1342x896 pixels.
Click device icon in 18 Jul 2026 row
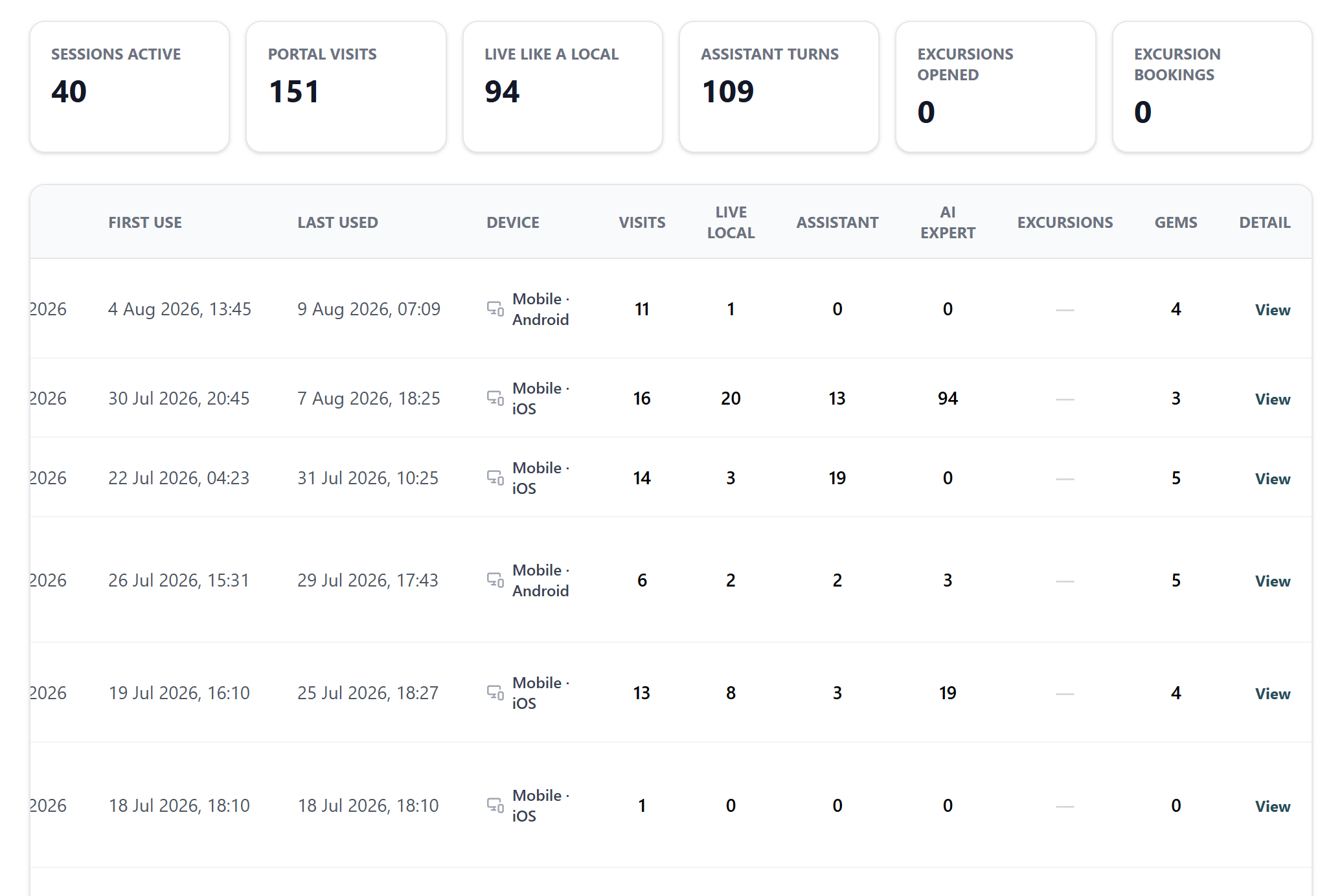495,805
